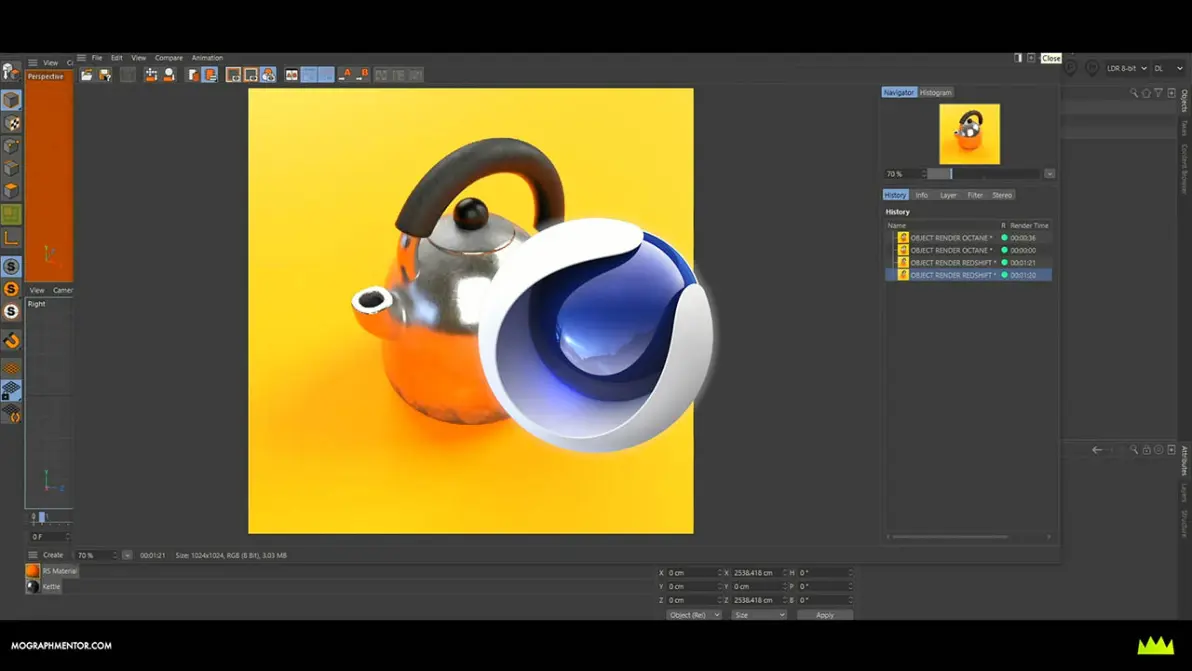
Task: Click the navigator kettle thumbnail preview
Action: (x=969, y=134)
